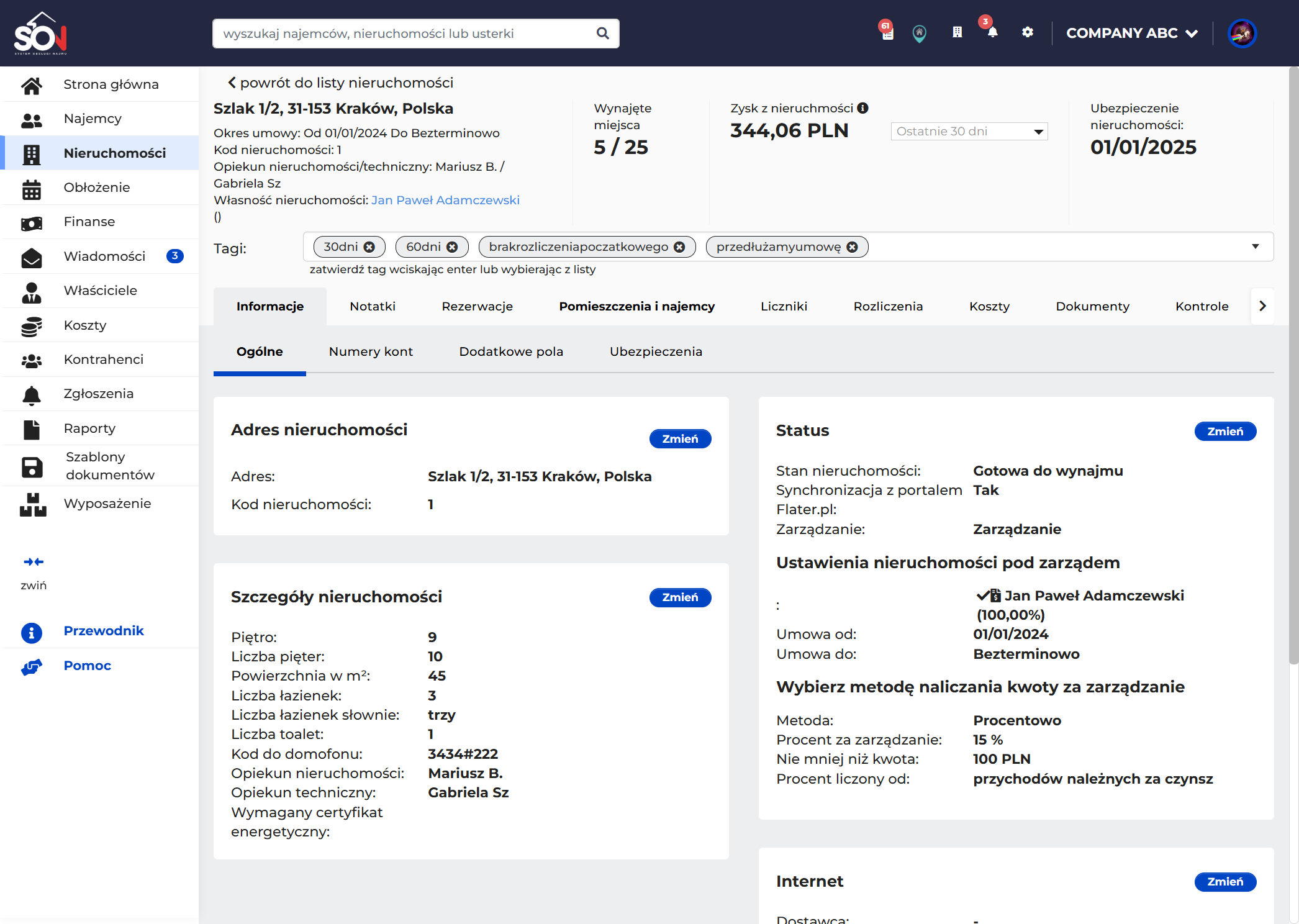This screenshot has width=1299, height=924.
Task: Go back to powrót do listy nieruchomości
Action: pyautogui.click(x=340, y=83)
